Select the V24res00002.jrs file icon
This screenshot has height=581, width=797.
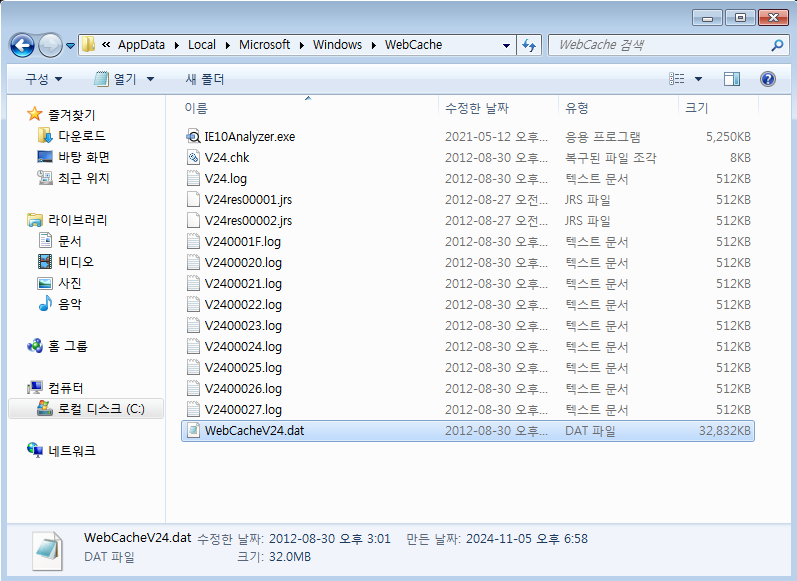(x=193, y=220)
